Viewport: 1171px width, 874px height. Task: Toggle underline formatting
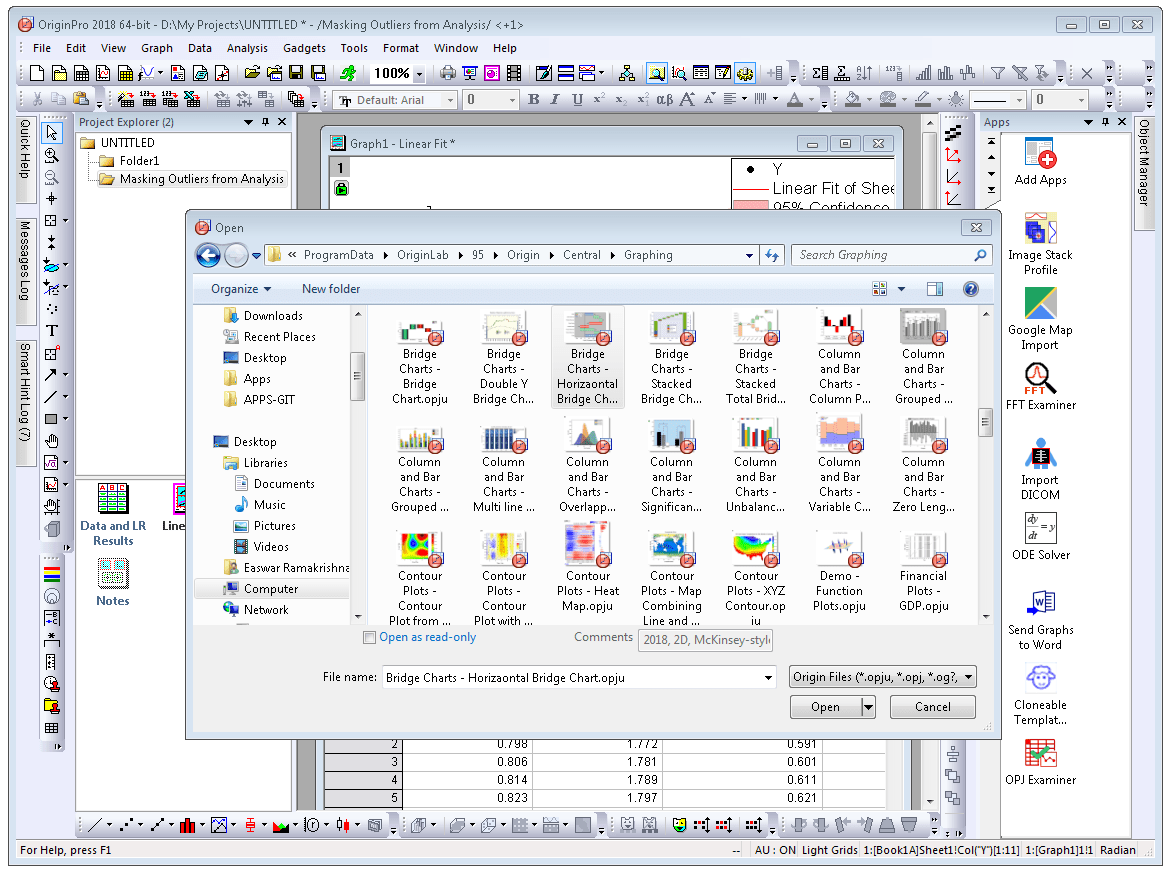pos(578,99)
